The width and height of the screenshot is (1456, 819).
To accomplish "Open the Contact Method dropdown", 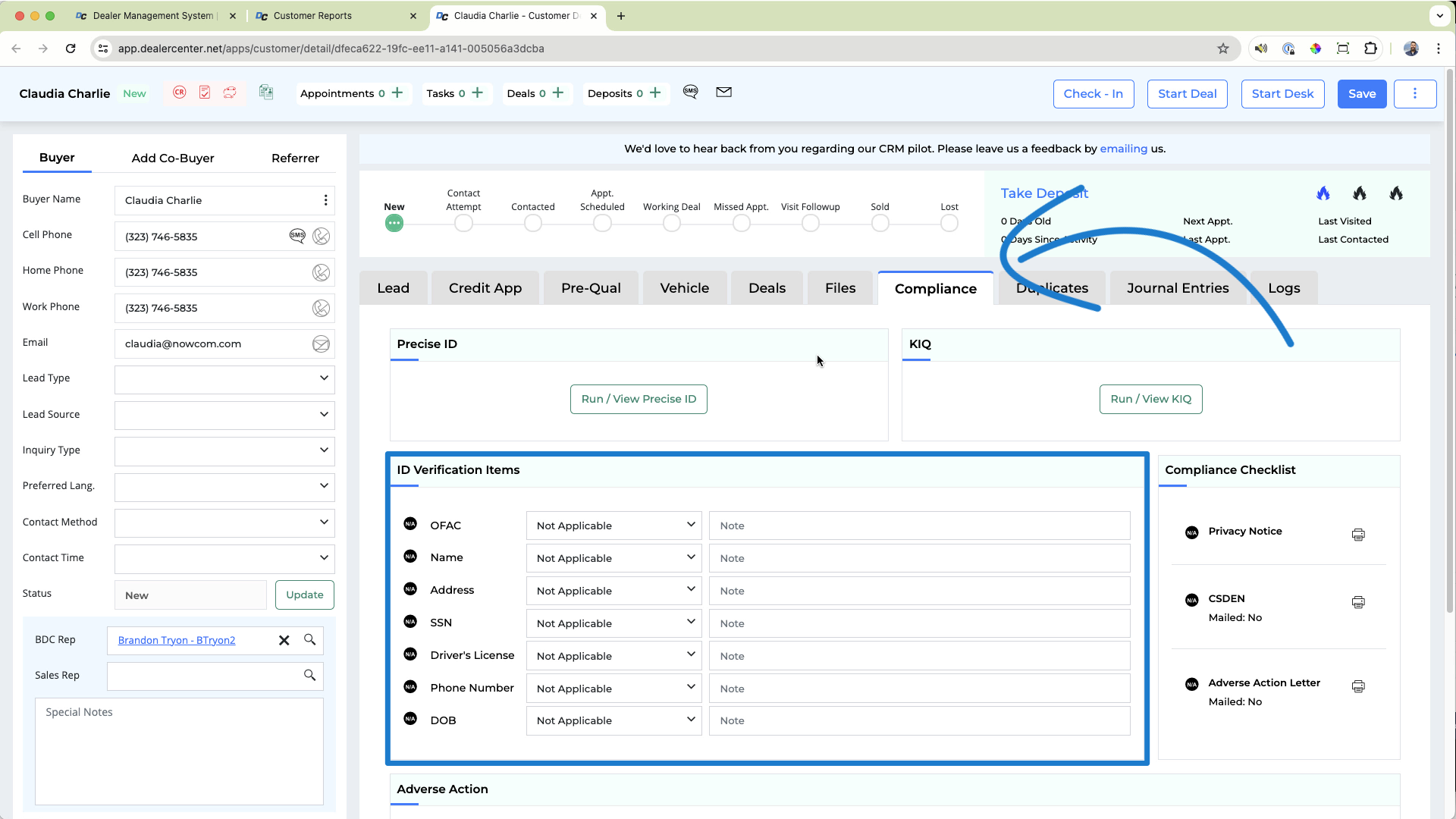I will [224, 522].
